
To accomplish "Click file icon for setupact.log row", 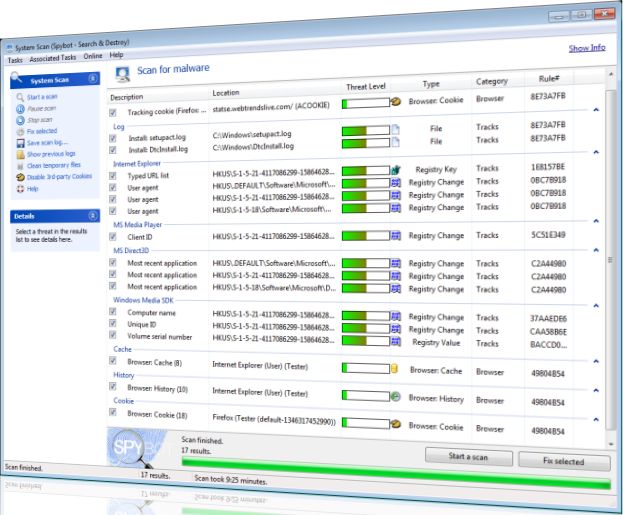I will coord(395,130).
